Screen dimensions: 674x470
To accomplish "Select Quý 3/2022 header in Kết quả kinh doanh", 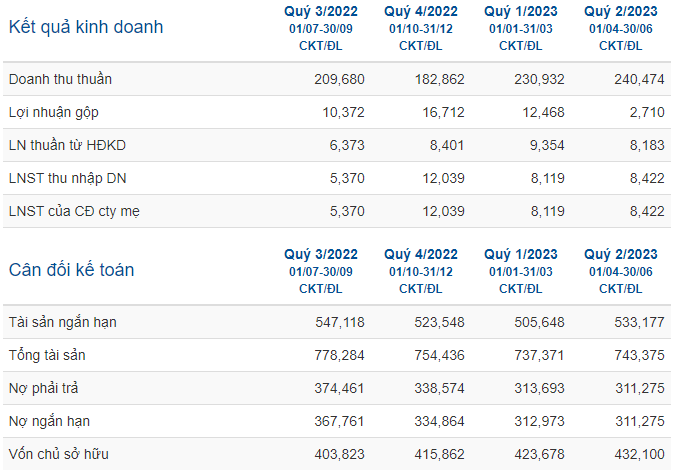I will (321, 12).
